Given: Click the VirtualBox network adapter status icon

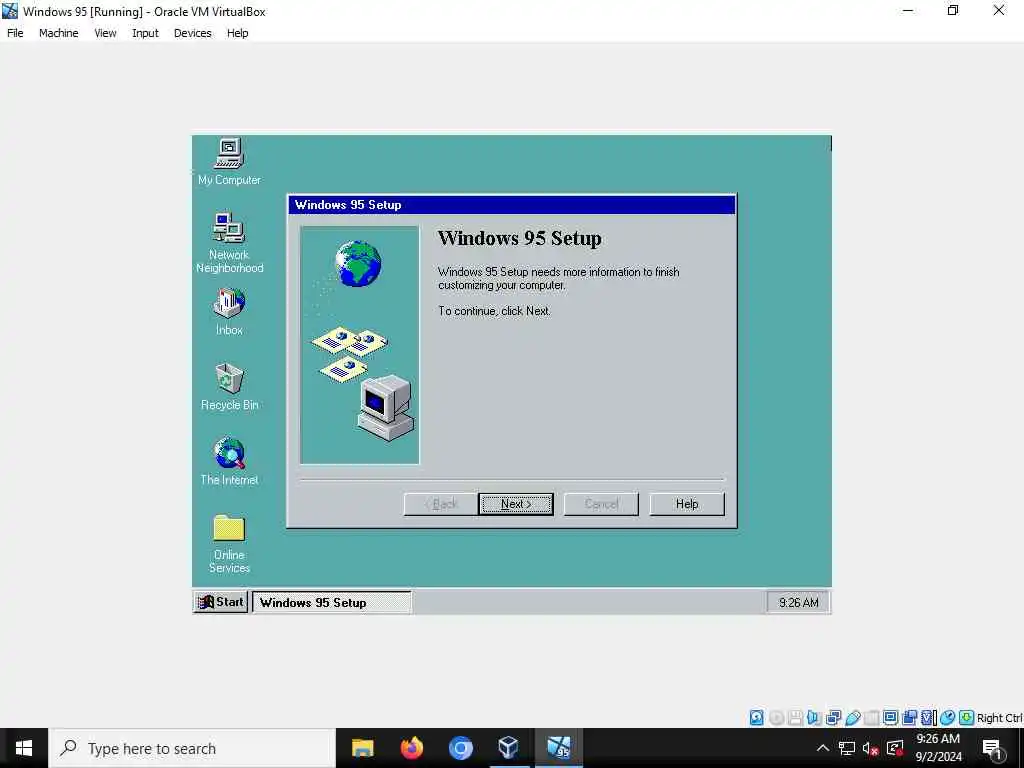Looking at the screenshot, I should click(x=833, y=718).
